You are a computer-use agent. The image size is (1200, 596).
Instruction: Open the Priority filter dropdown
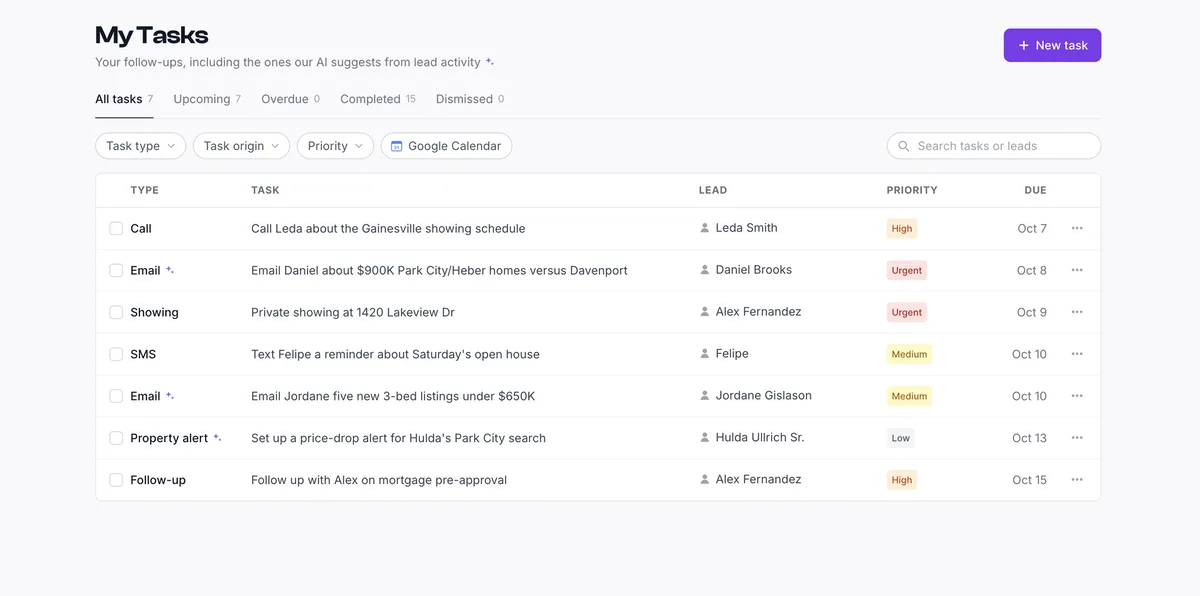pos(335,146)
